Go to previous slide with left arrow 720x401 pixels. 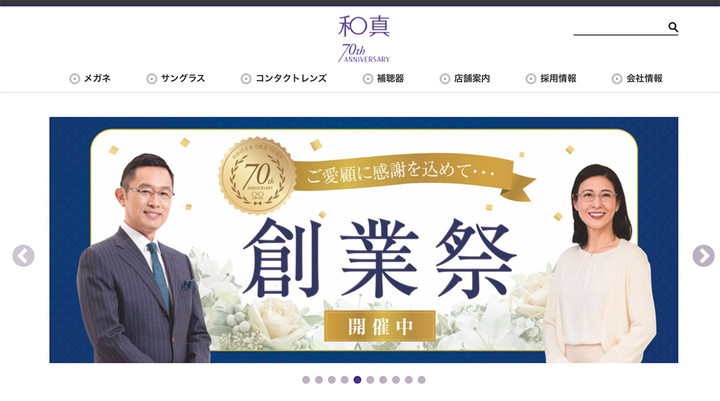[x=23, y=256]
